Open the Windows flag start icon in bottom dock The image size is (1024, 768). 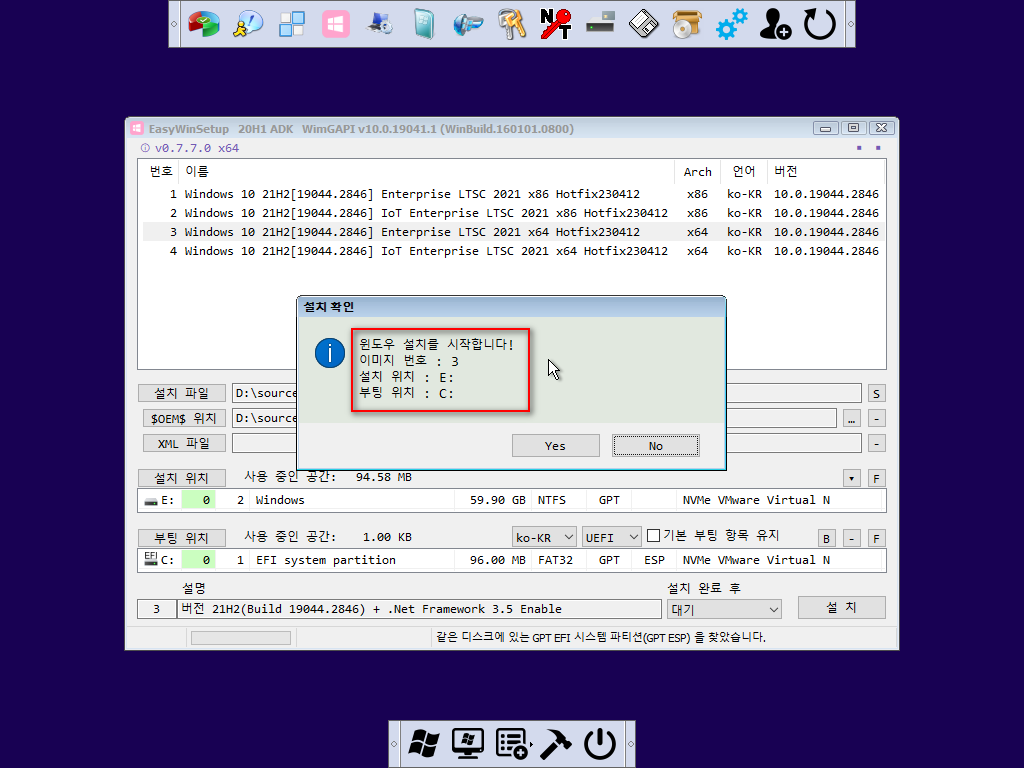pyautogui.click(x=424, y=744)
